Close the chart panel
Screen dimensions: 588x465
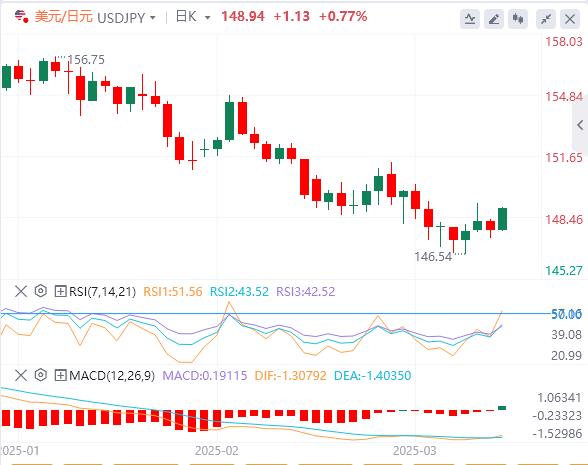click(x=570, y=18)
